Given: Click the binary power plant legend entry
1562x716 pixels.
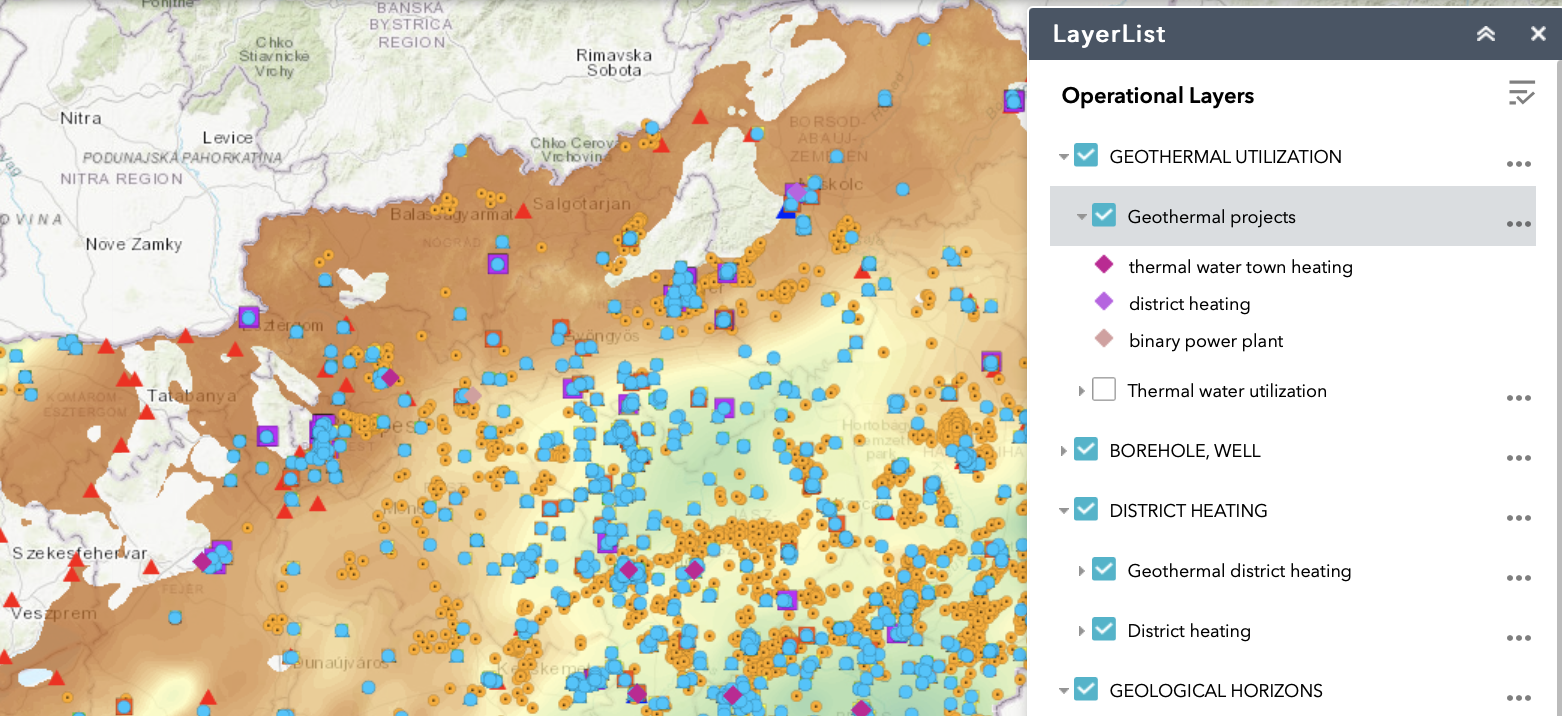Looking at the screenshot, I should 1206,340.
